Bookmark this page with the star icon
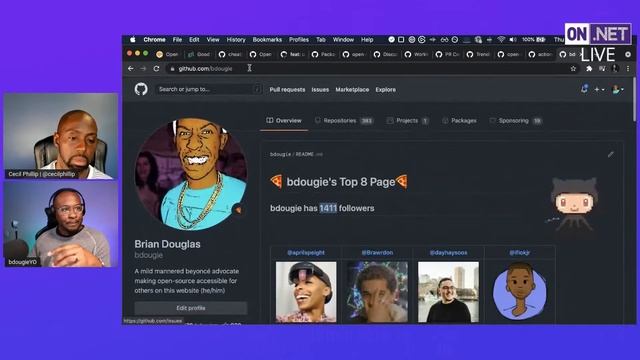Viewport: 640px width, 360px height. point(573,69)
